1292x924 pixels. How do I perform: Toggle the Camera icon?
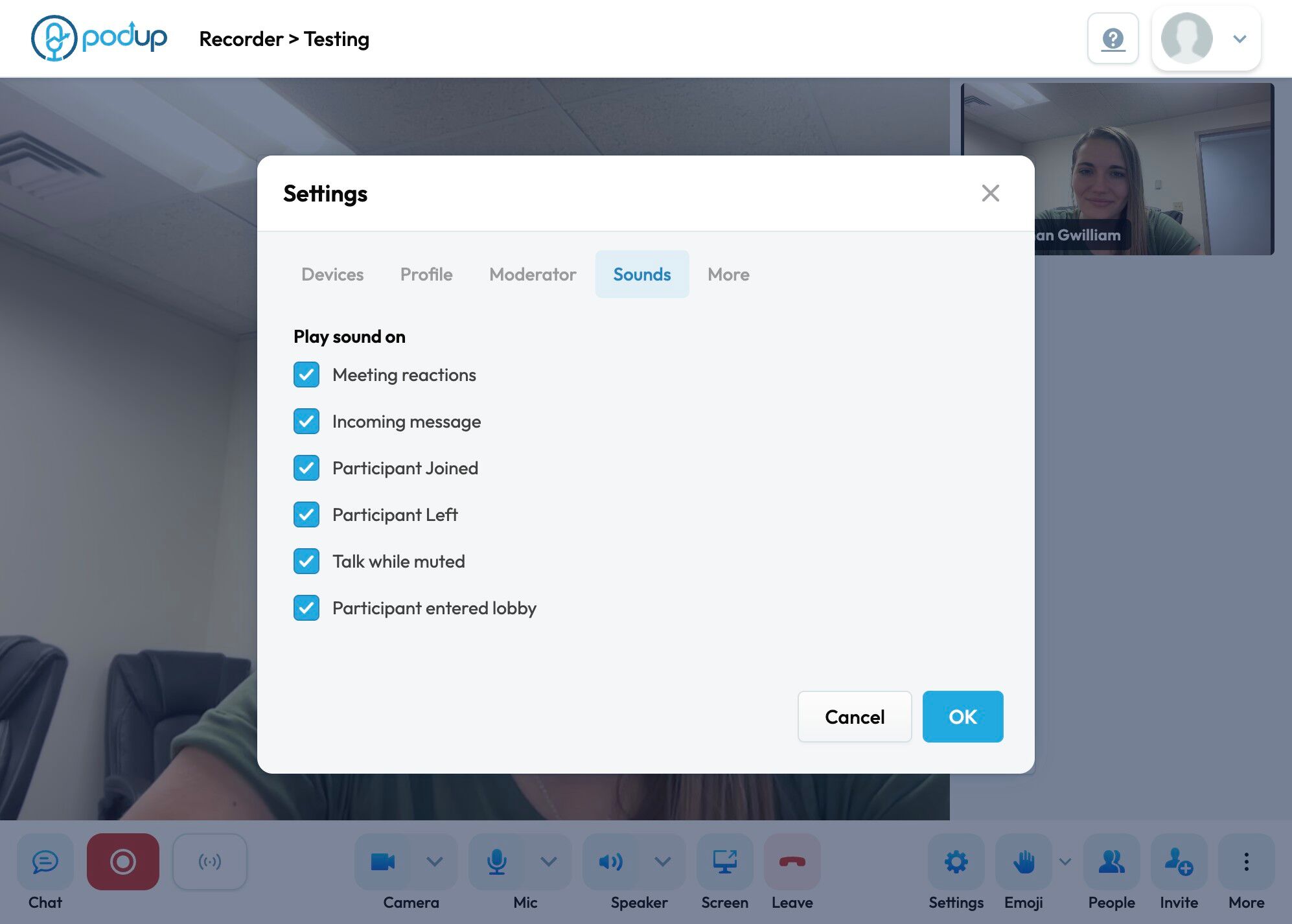click(x=383, y=861)
